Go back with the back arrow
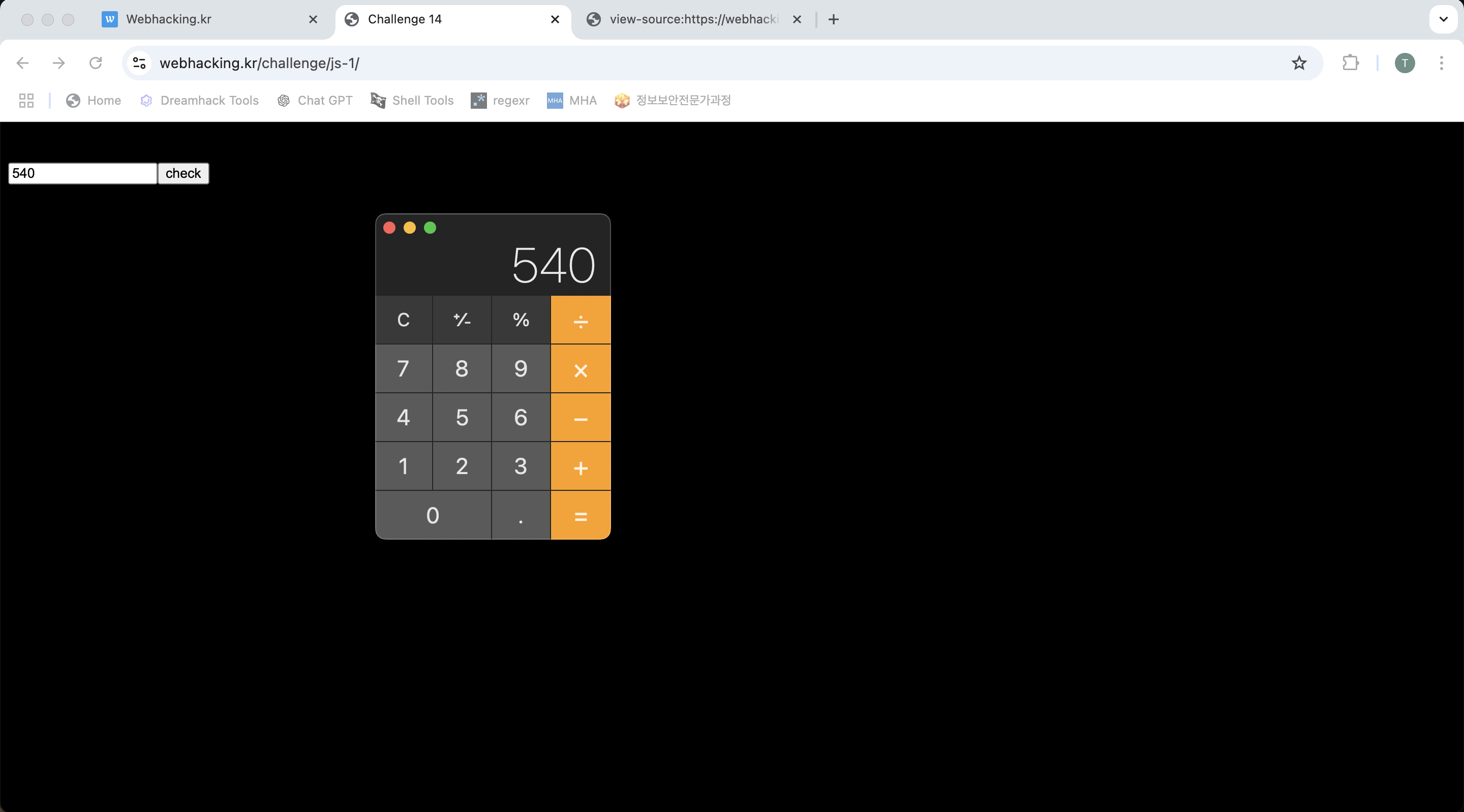The width and height of the screenshot is (1464, 812). click(23, 63)
